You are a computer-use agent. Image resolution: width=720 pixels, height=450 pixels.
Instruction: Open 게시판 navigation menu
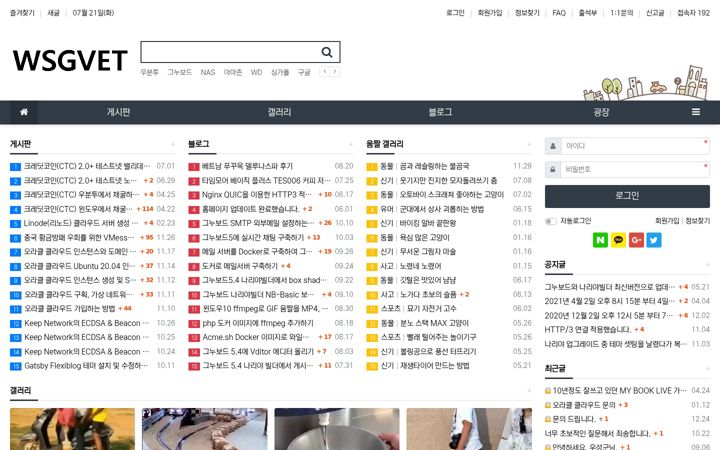click(x=118, y=112)
